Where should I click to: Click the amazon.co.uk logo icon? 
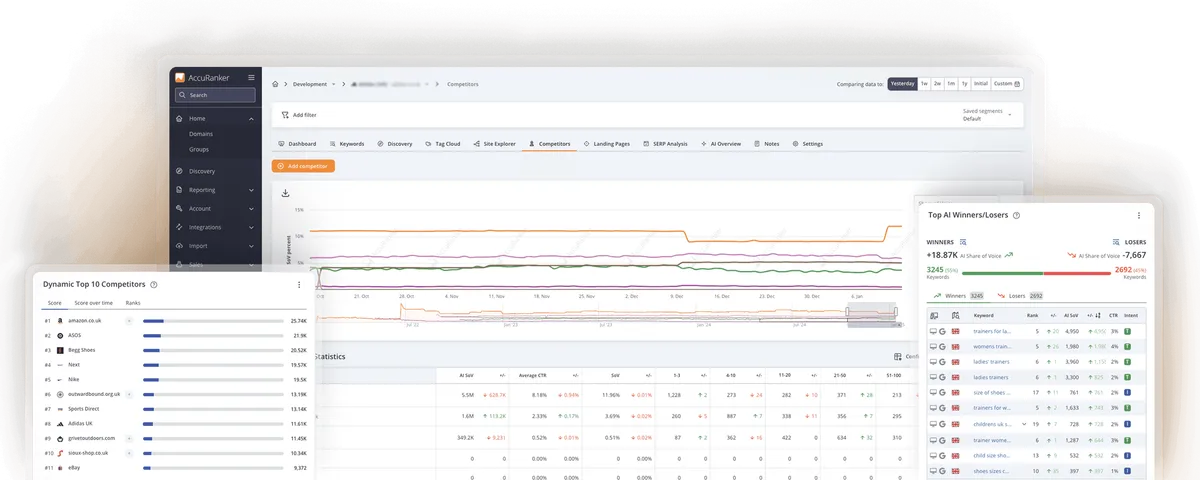point(61,321)
